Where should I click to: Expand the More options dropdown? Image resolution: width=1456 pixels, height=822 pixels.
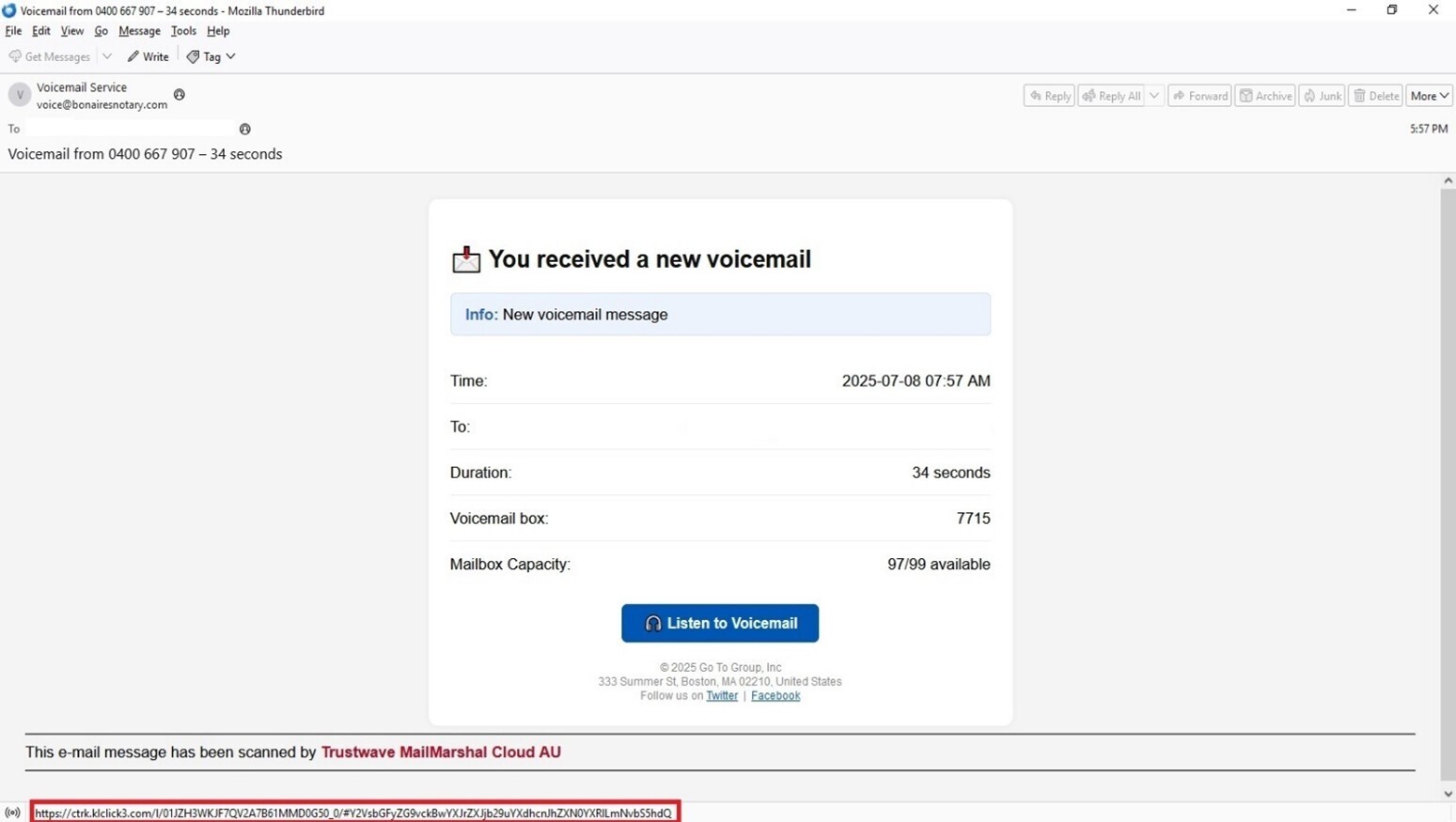[x=1429, y=95]
